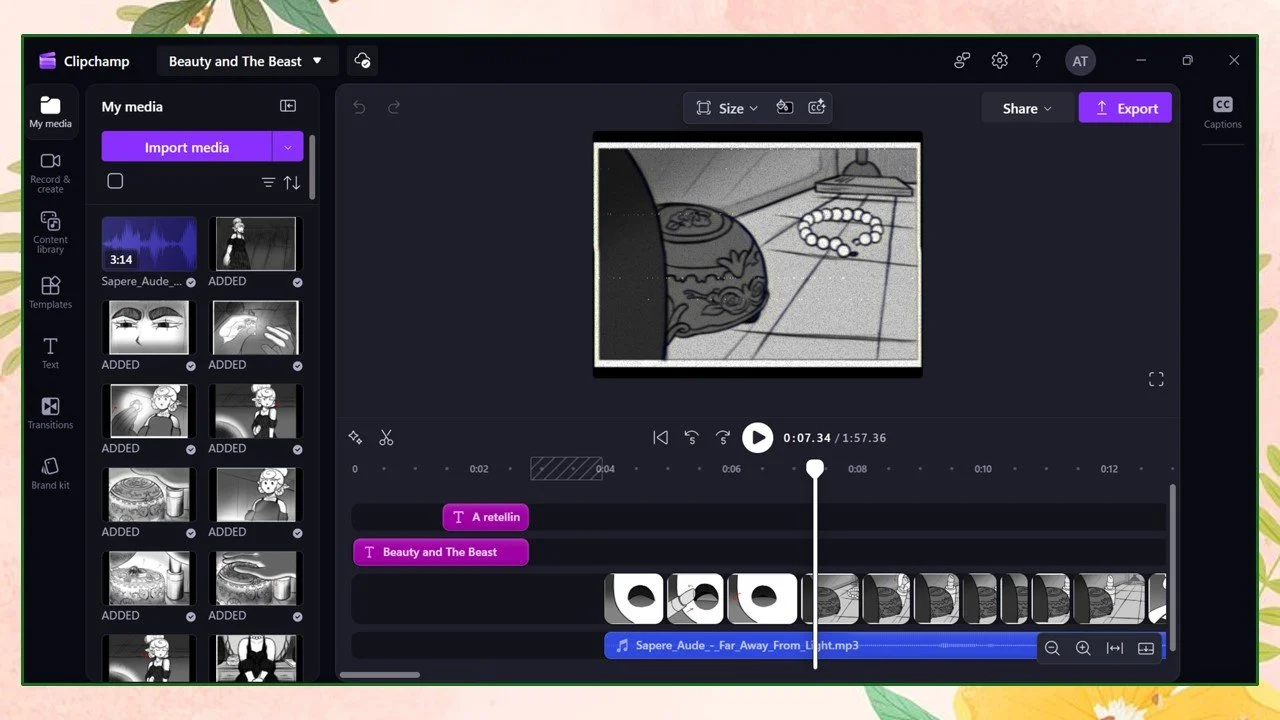
Task: Click the background removal toolbar icon
Action: pyautogui.click(x=785, y=108)
